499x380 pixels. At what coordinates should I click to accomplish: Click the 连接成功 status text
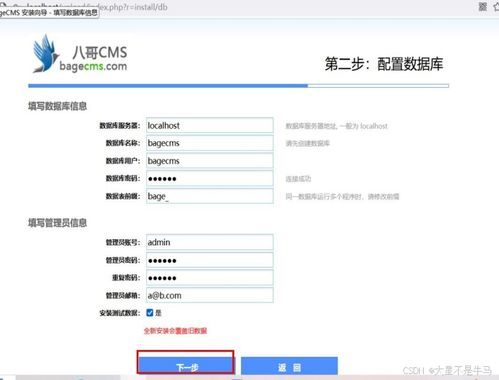298,179
